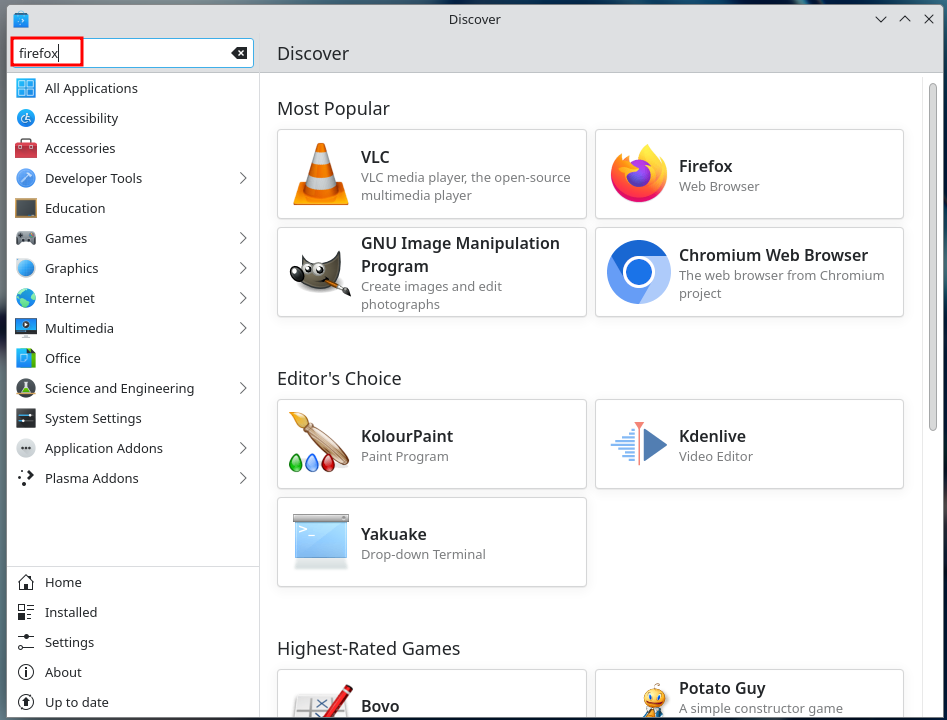
Task: Clear the search field text icon
Action: click(x=239, y=53)
